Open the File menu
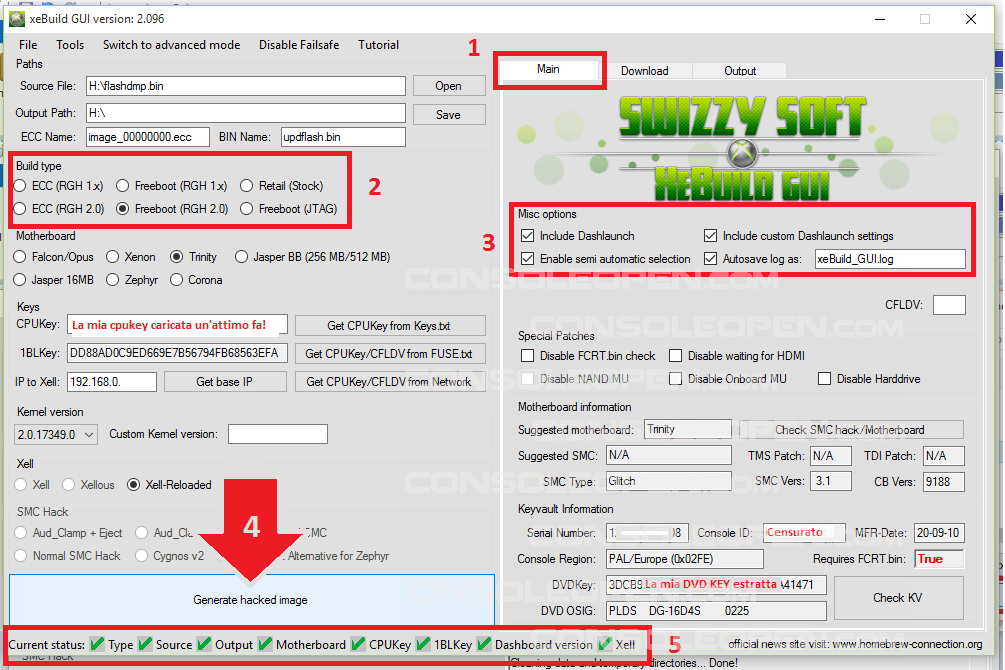This screenshot has width=1005, height=670. [x=28, y=45]
